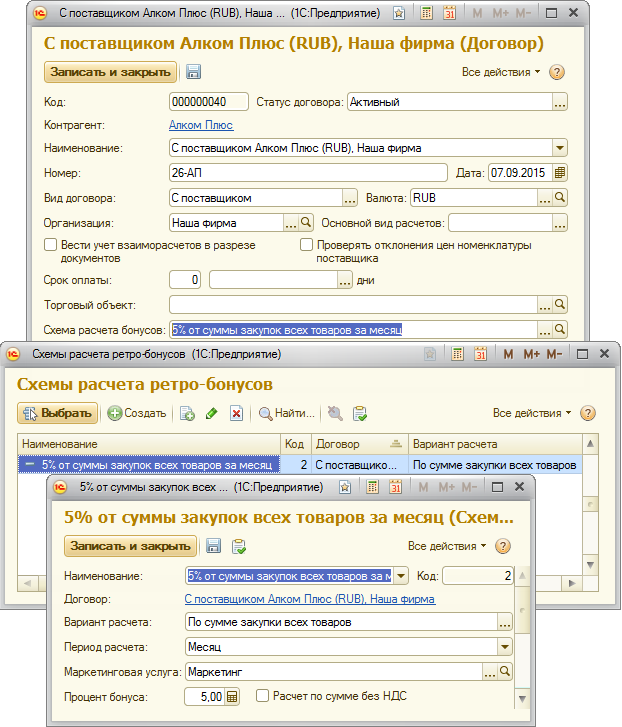622x727 pixels.
Task: Sort by Вариант расчета column header
Action: pos(495,444)
